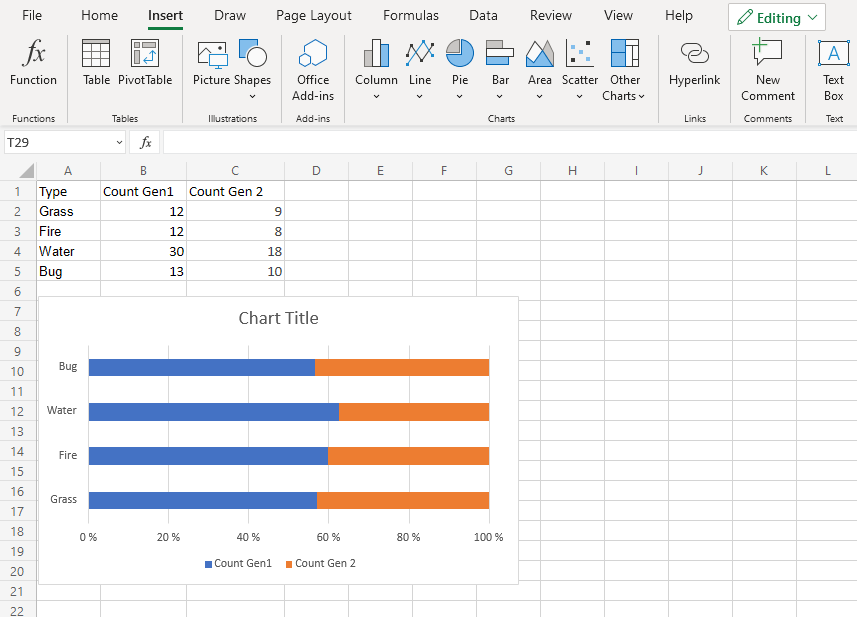Click the formula bar input field

tap(500, 143)
